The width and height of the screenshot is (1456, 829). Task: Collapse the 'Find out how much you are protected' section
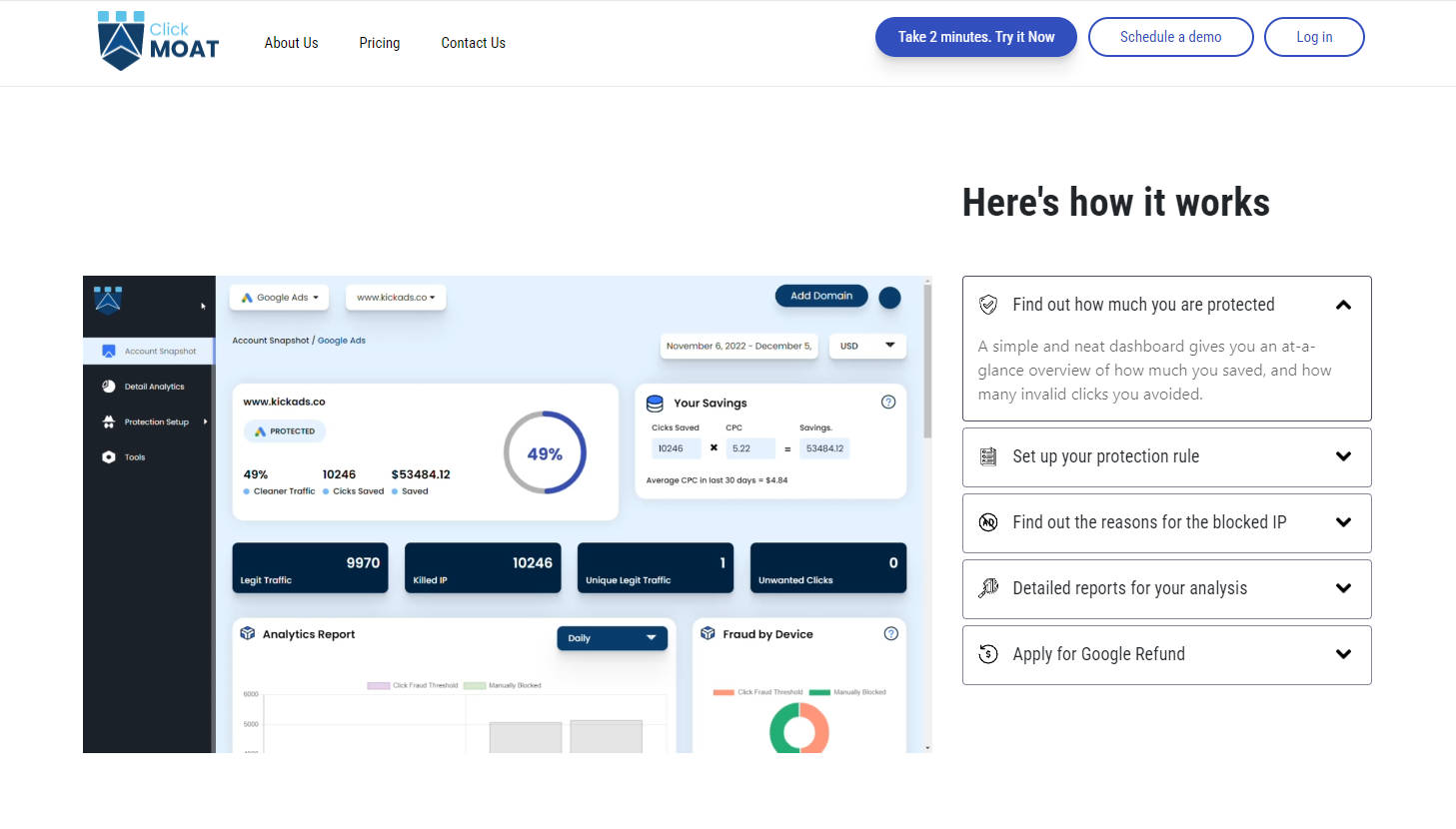(1343, 305)
